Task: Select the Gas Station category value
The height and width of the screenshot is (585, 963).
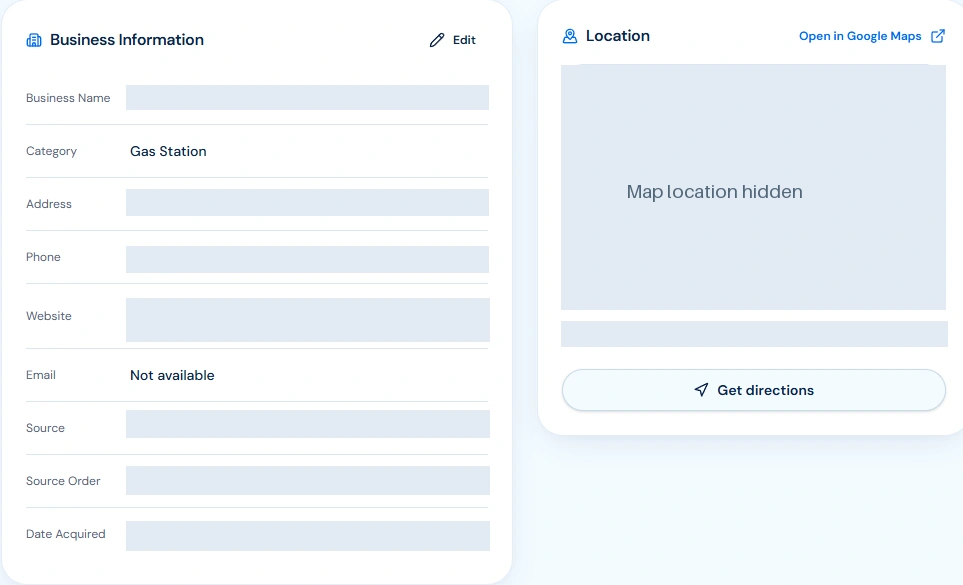Action: click(x=168, y=152)
